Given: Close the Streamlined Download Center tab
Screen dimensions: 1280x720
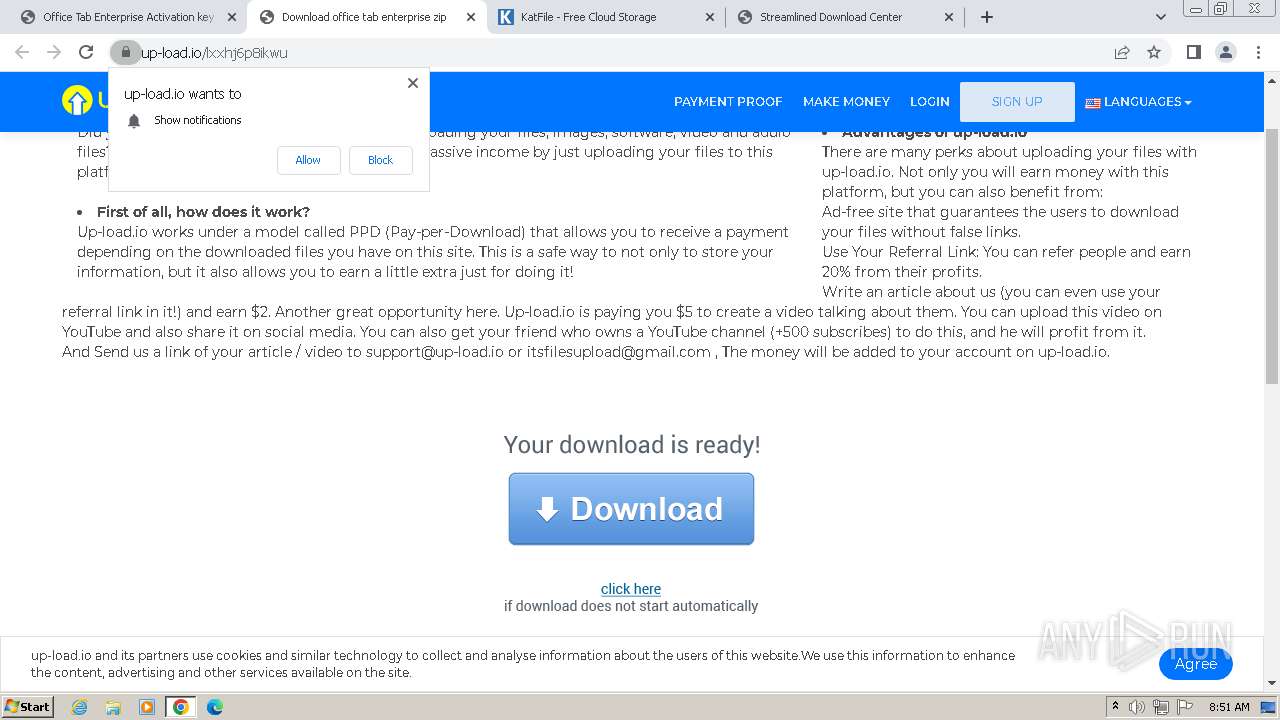Looking at the screenshot, I should [949, 17].
